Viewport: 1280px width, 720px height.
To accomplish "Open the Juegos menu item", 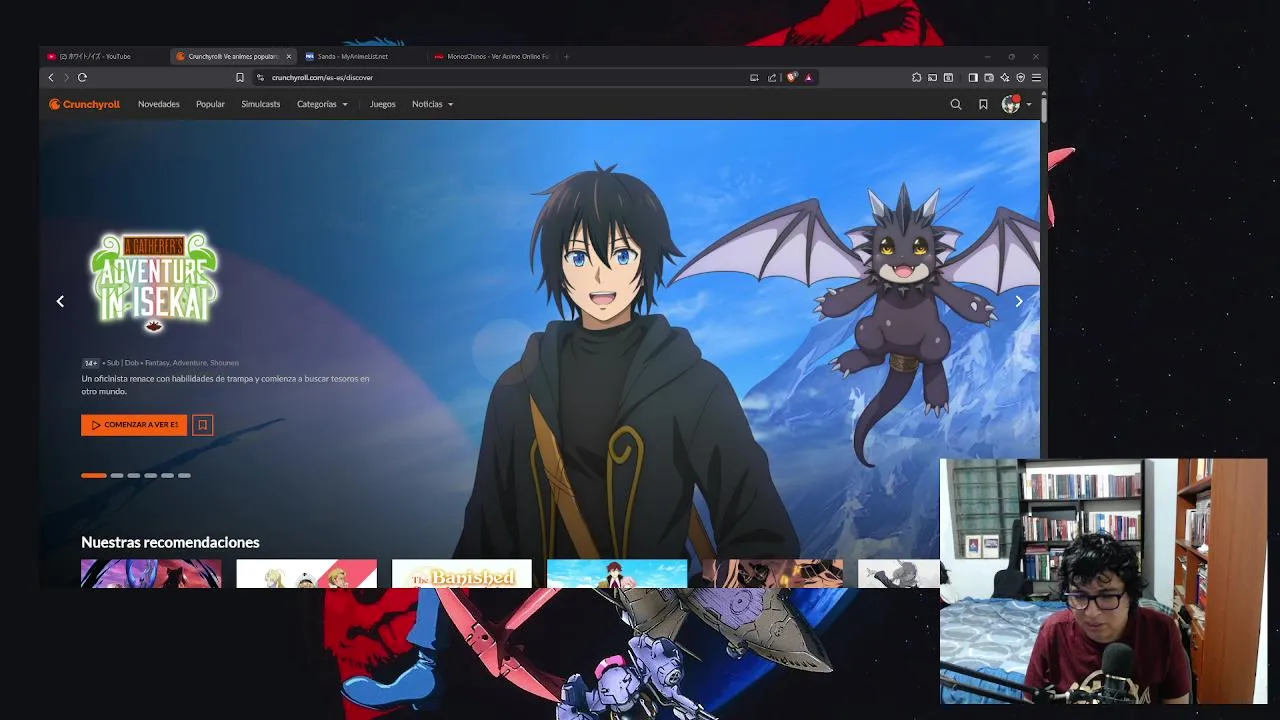I will click(x=383, y=104).
